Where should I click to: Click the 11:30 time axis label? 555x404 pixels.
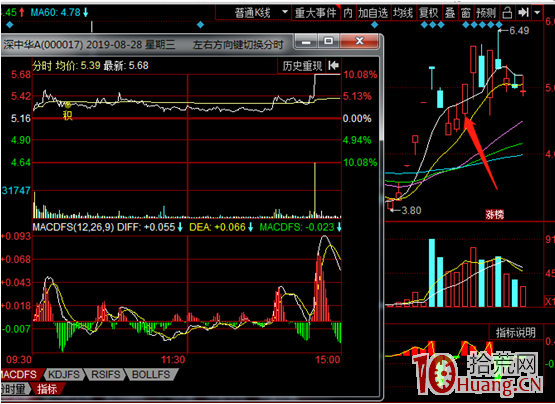[x=173, y=360]
